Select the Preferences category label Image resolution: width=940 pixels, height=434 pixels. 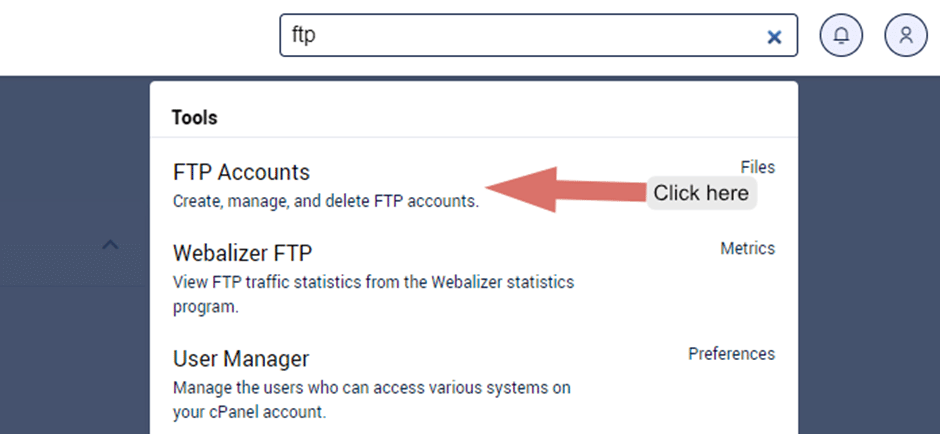(731, 354)
